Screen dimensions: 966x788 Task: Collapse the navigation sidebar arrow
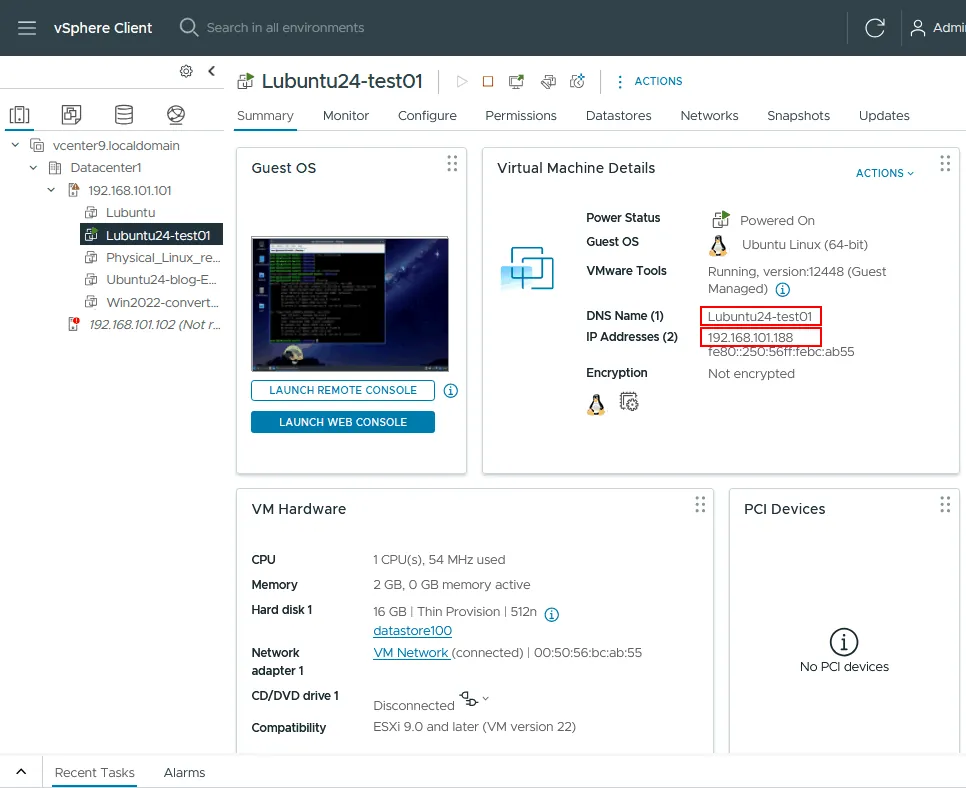211,71
